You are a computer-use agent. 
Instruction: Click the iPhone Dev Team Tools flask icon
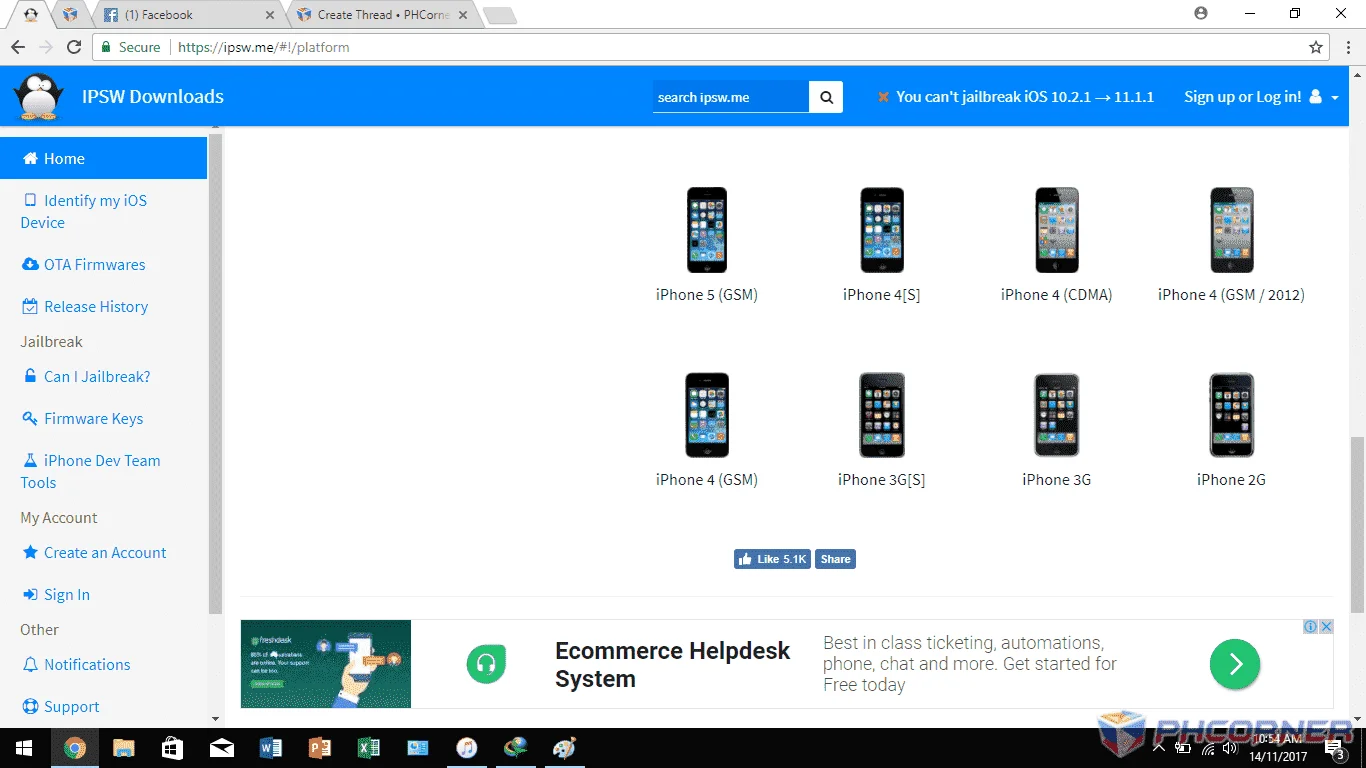tap(30, 461)
